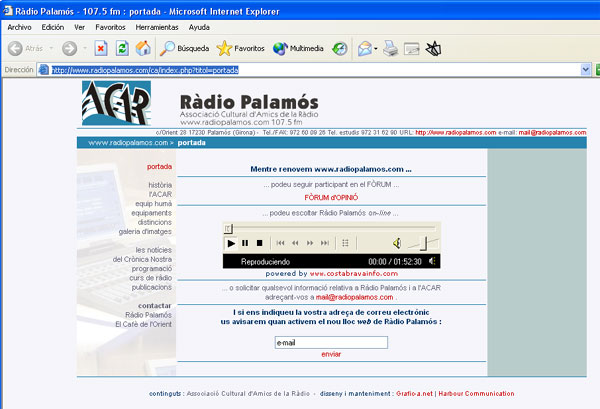The height and width of the screenshot is (409, 600).
Task: Open l'ACAR side menu item
Action: pyautogui.click(x=160, y=194)
